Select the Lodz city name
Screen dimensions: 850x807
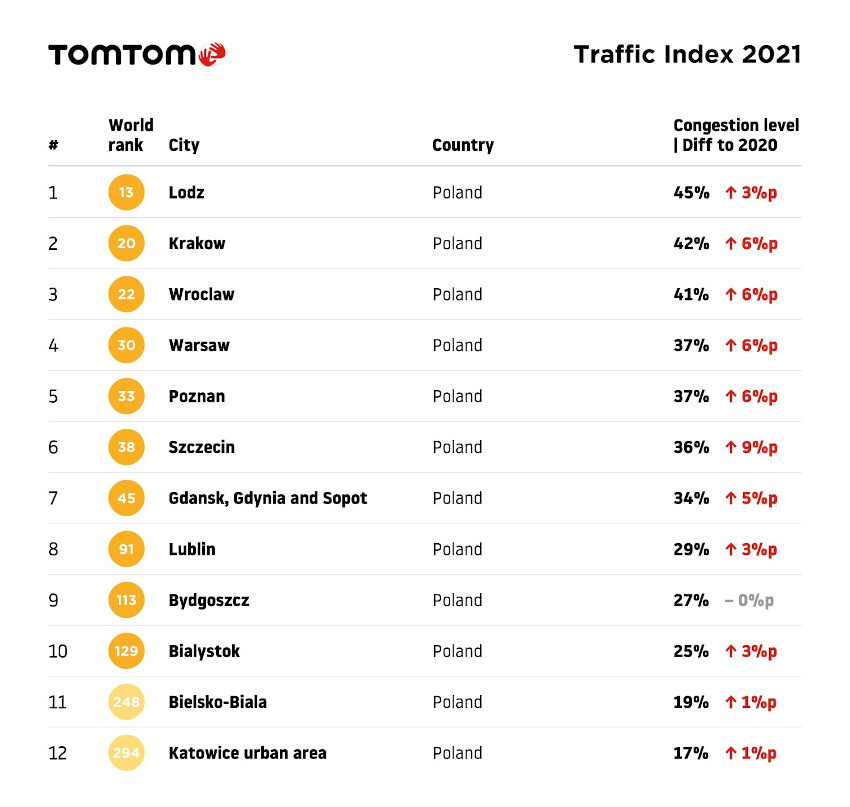pos(187,193)
